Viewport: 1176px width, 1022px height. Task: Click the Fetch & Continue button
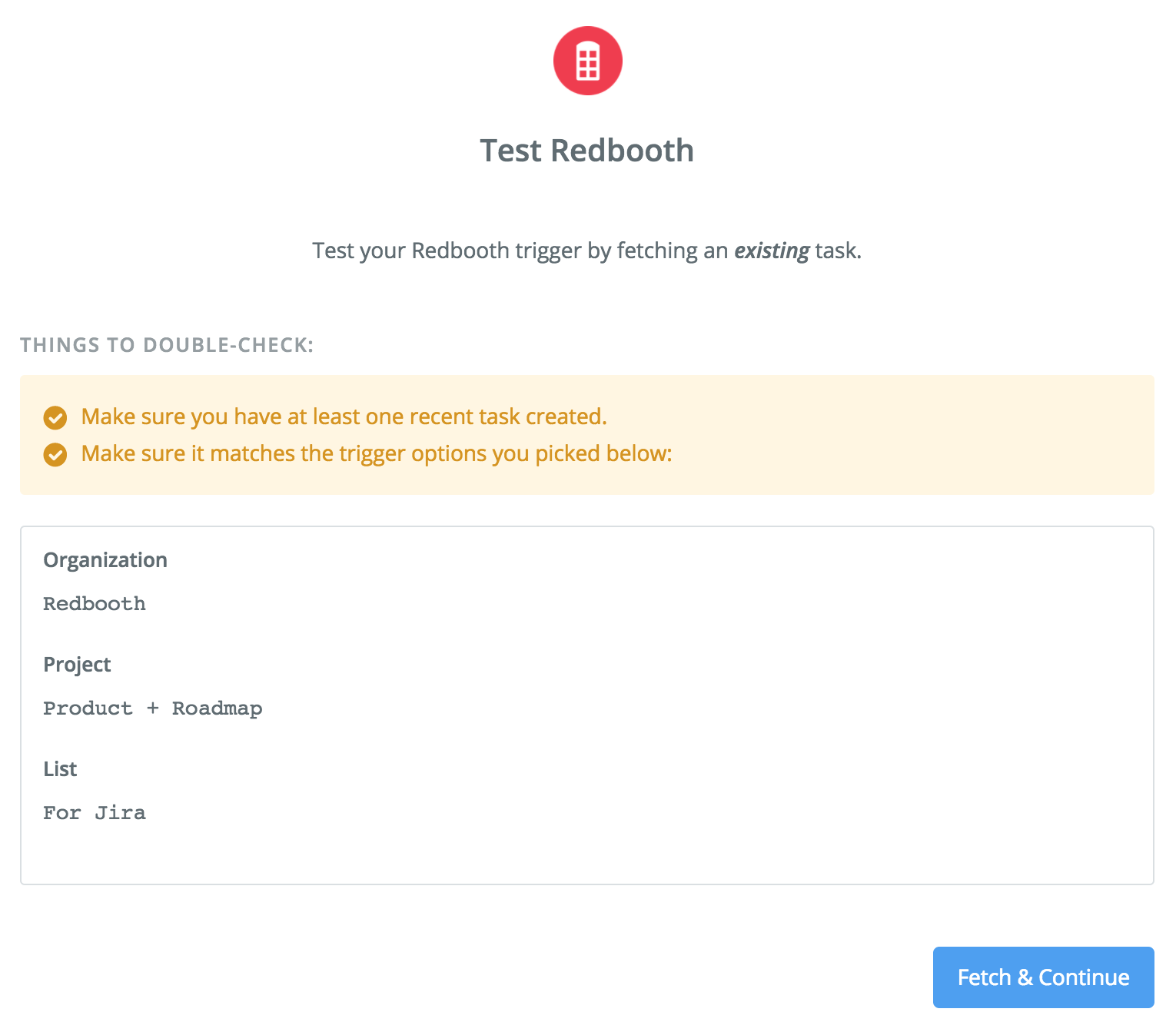1043,977
